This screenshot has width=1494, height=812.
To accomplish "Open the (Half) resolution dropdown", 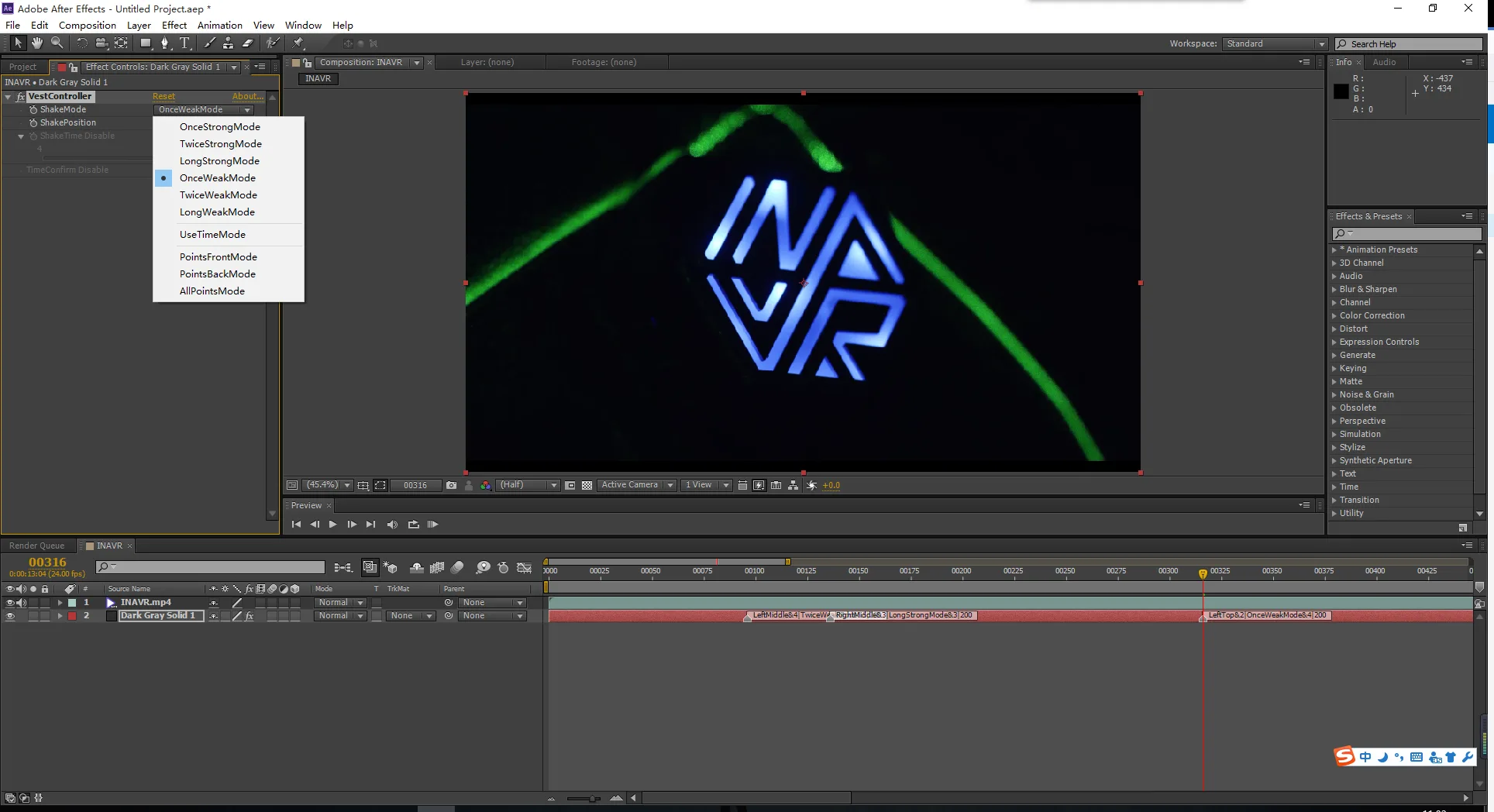I will pyautogui.click(x=528, y=485).
